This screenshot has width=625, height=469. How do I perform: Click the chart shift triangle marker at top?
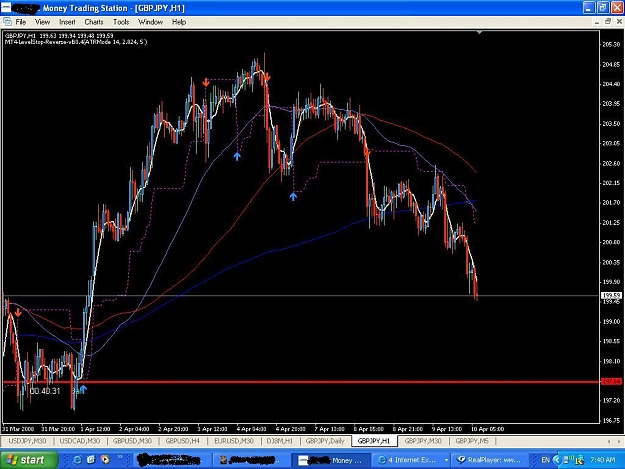(480, 32)
